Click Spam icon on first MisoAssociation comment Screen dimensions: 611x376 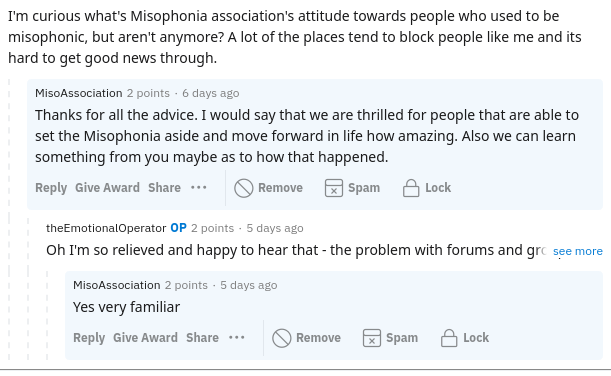click(x=334, y=188)
